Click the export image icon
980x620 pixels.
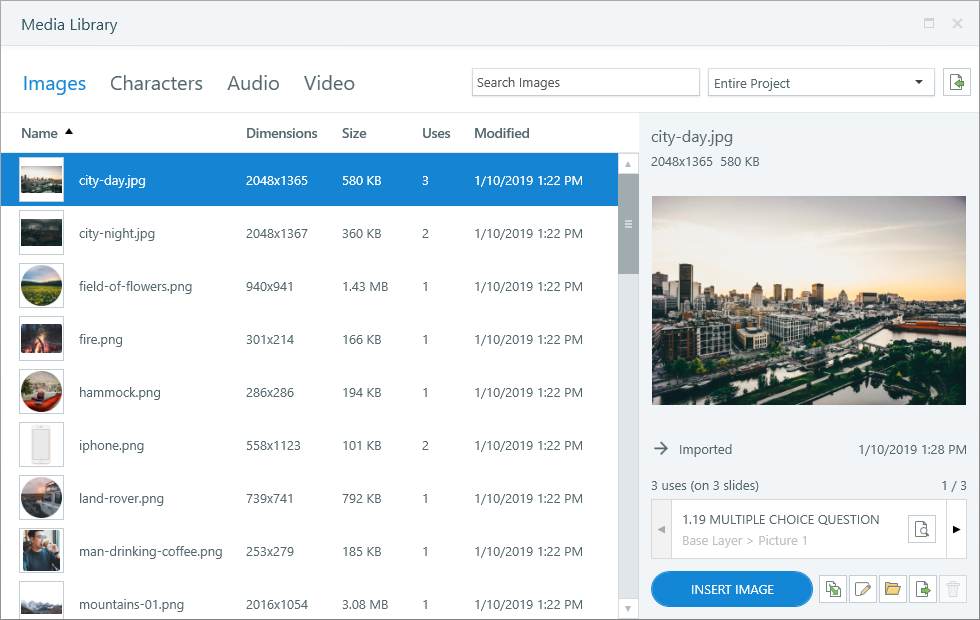click(923, 590)
